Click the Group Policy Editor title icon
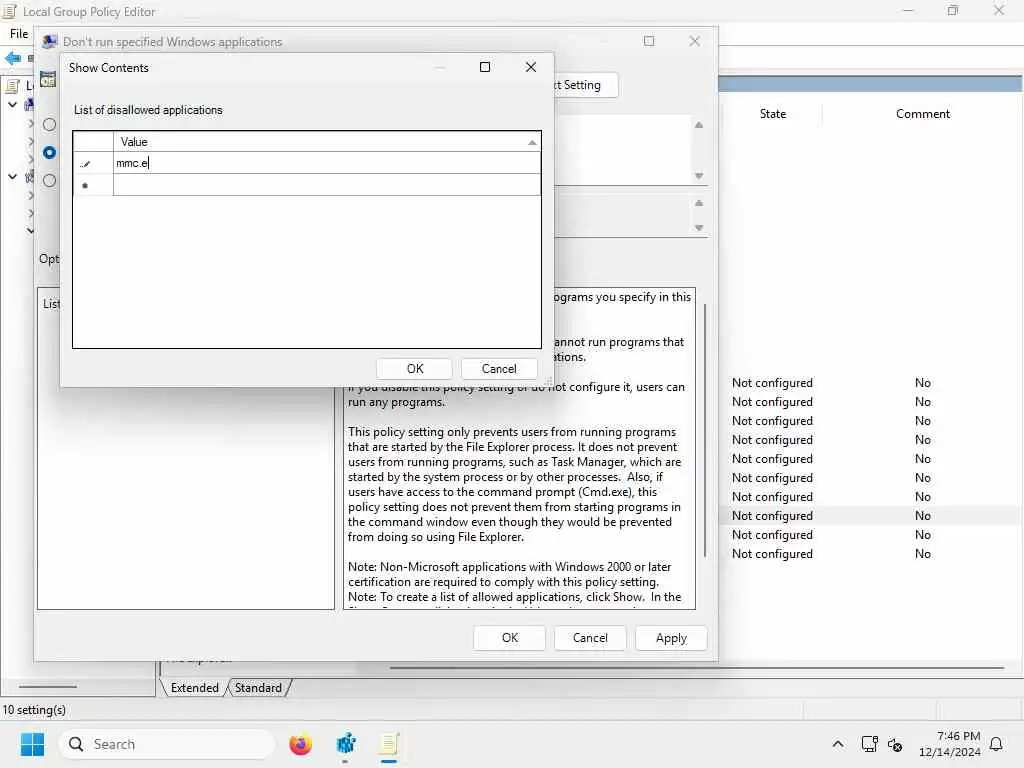This screenshot has width=1024, height=768. point(10,11)
